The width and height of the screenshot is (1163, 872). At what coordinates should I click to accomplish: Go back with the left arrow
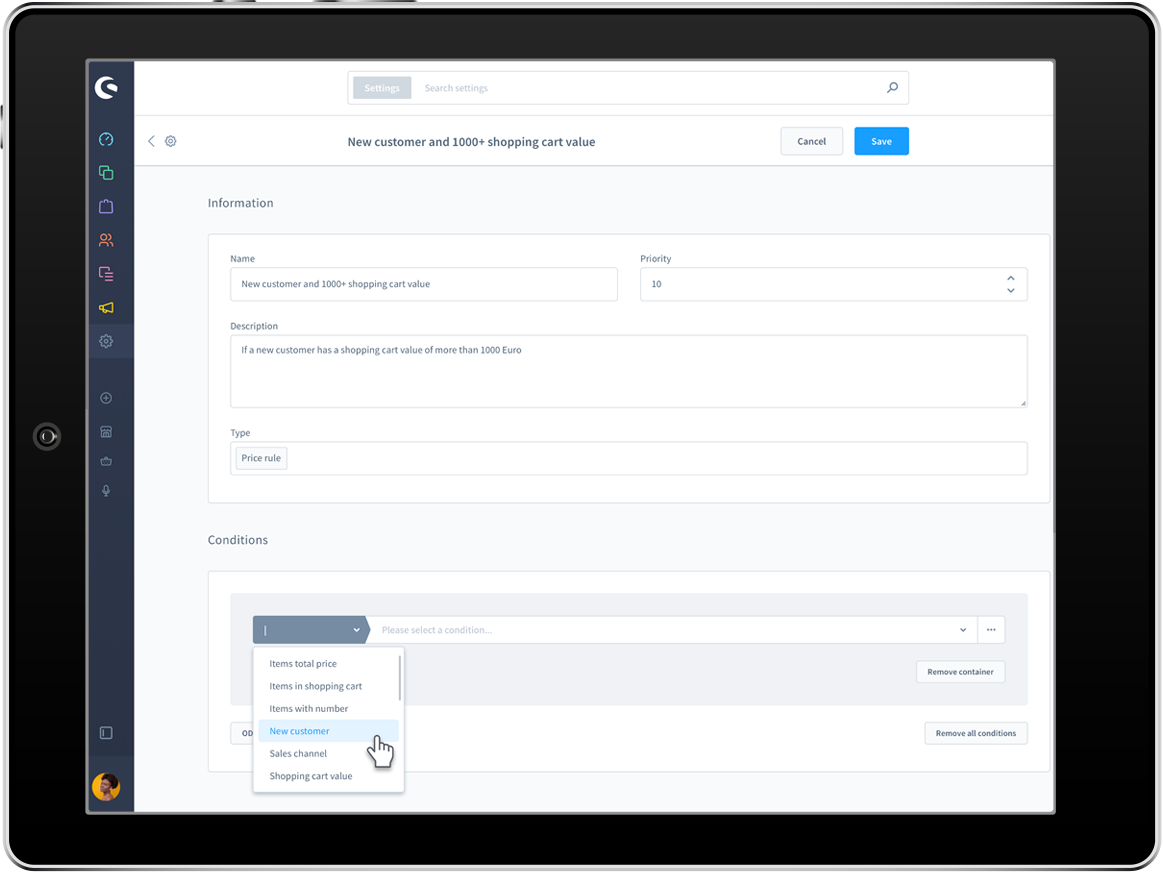pos(151,141)
